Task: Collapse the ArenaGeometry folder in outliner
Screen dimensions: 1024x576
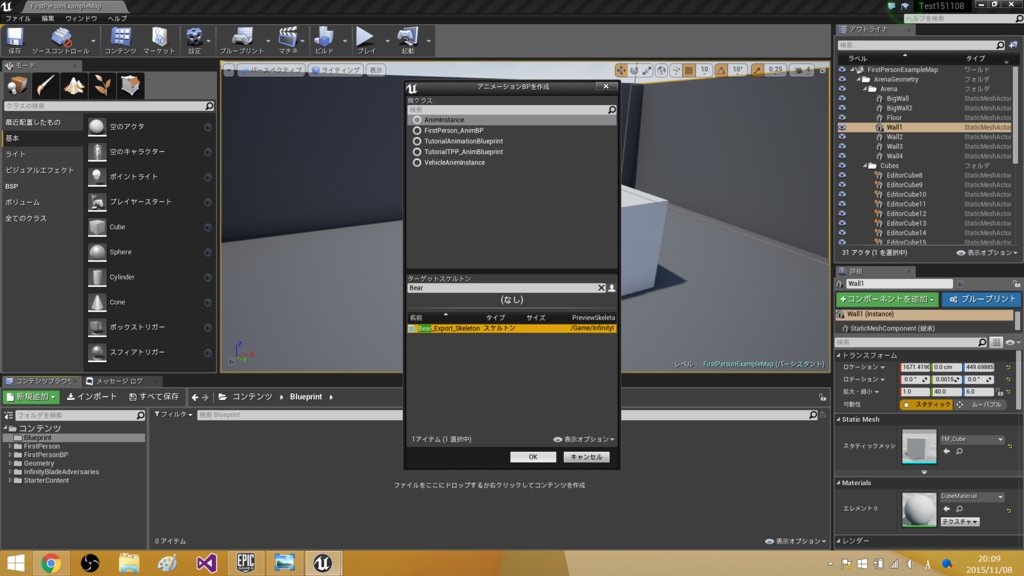Action: point(859,80)
